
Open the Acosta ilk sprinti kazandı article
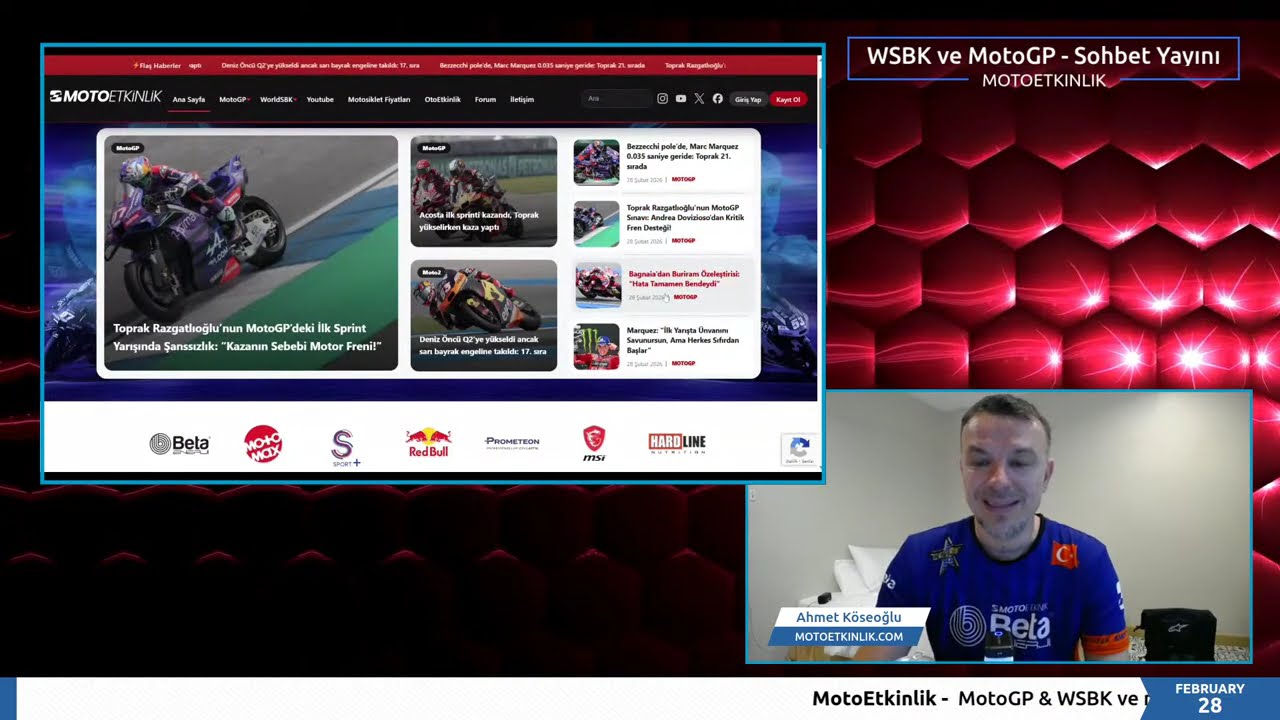479,221
